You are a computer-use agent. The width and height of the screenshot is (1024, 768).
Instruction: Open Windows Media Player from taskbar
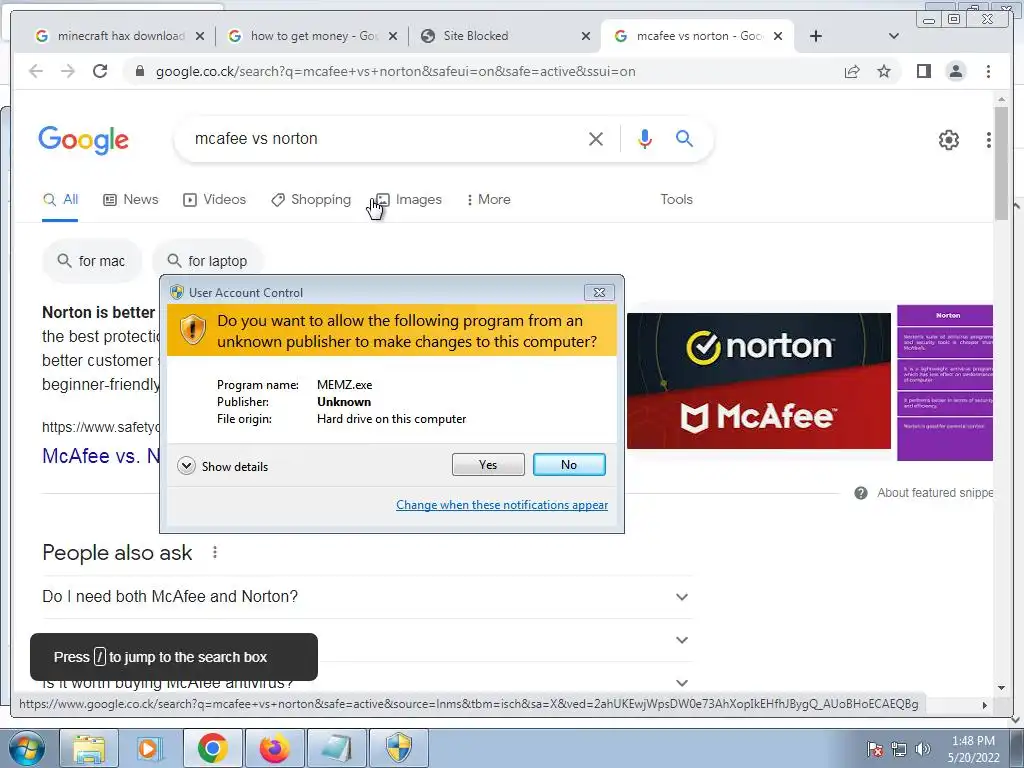pyautogui.click(x=149, y=748)
